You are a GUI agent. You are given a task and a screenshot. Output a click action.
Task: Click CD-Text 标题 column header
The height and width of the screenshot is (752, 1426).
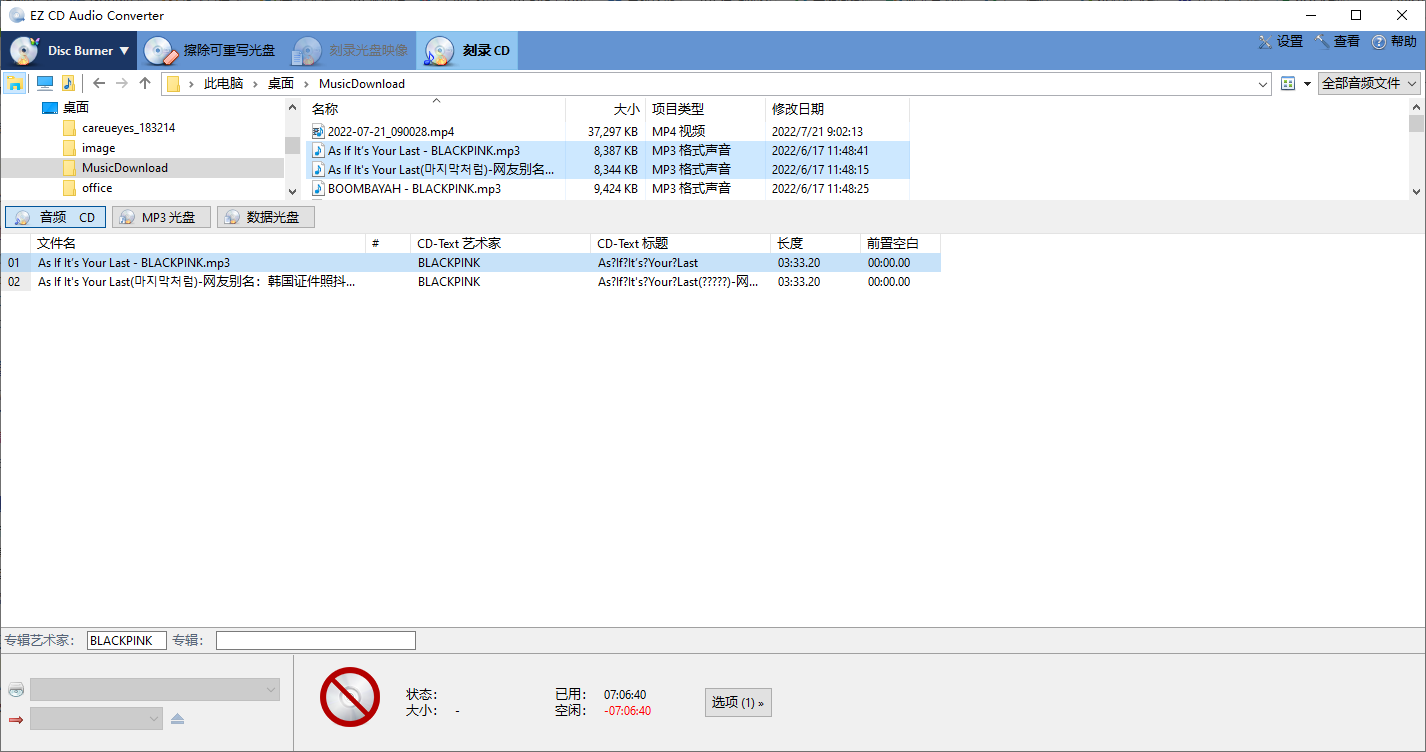pyautogui.click(x=680, y=243)
